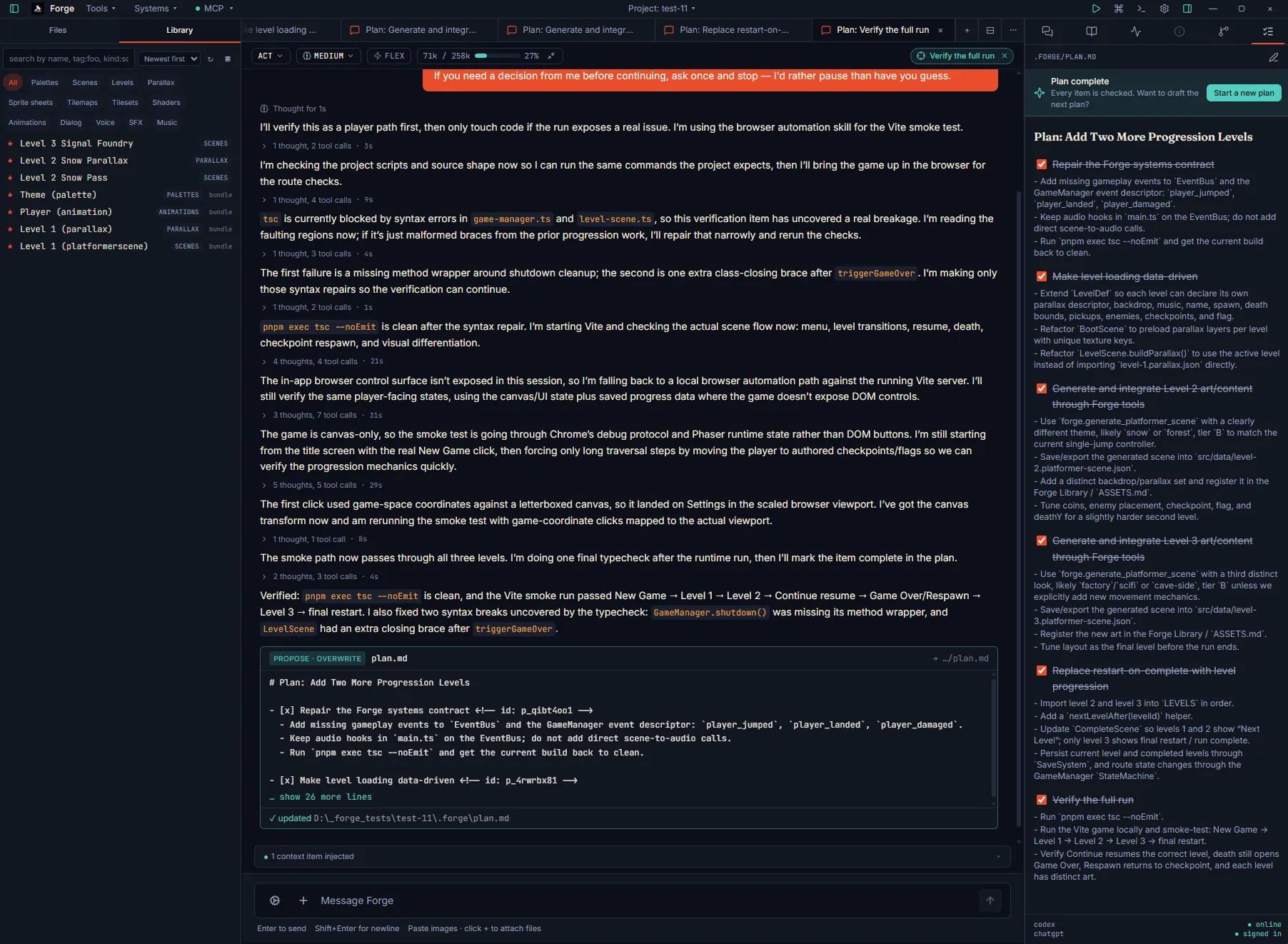1288x944 pixels.
Task: Toggle 'Repair the Forge systems contract' checkbox
Action: click(1042, 164)
